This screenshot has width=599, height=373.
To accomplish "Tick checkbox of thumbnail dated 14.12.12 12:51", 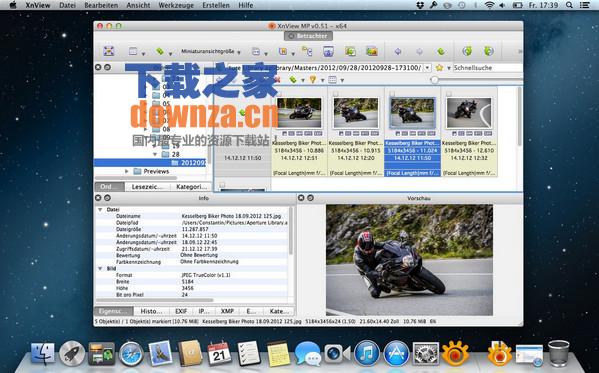I will pyautogui.click(x=279, y=93).
